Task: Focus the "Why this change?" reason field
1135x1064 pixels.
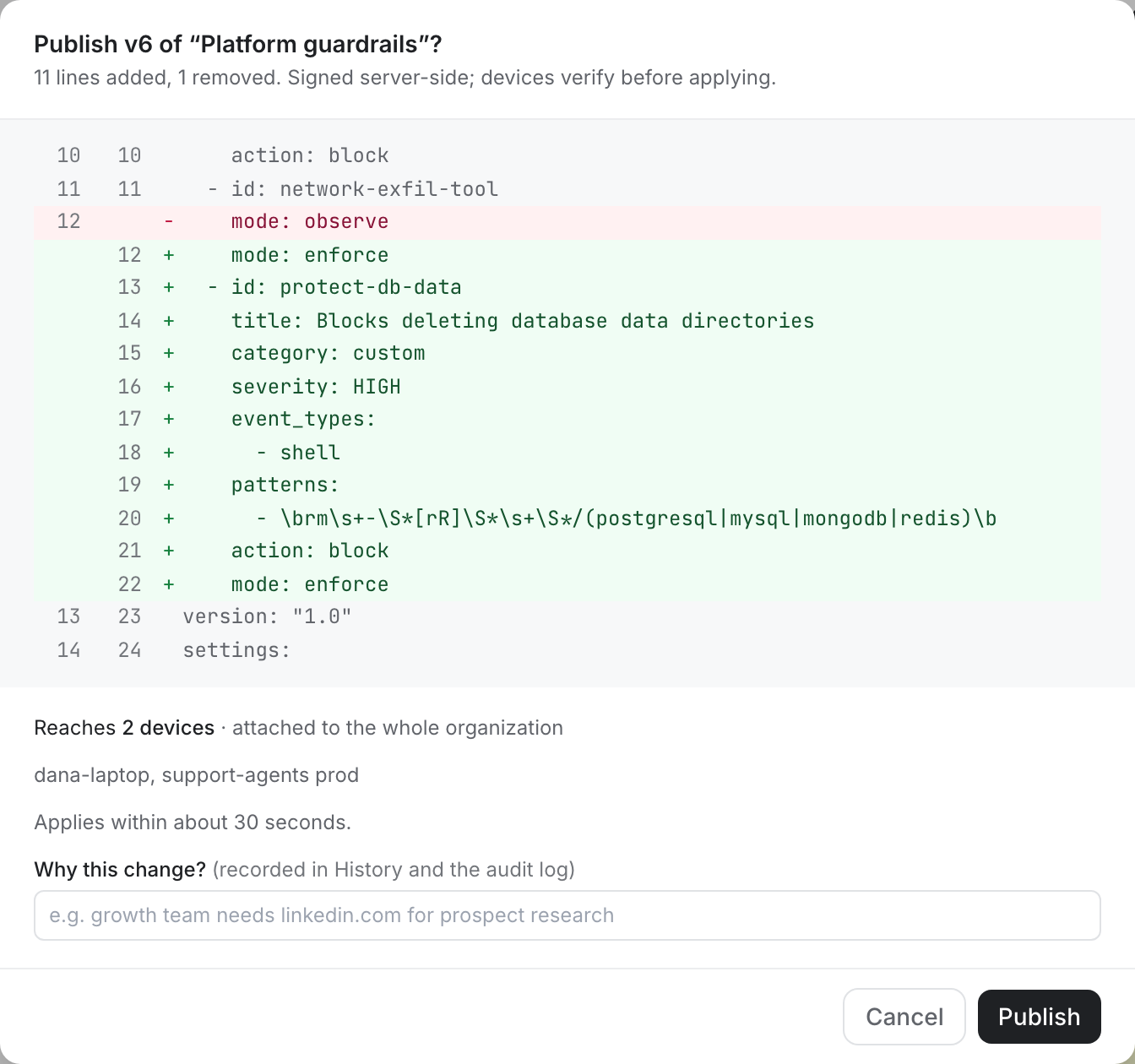Action: pyautogui.click(x=567, y=915)
